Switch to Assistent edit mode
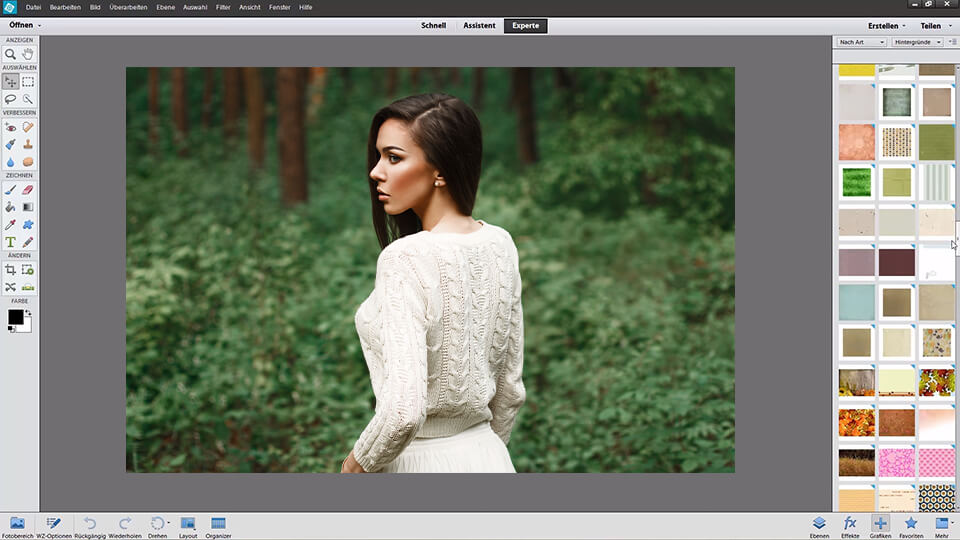This screenshot has height=540, width=960. click(x=479, y=26)
